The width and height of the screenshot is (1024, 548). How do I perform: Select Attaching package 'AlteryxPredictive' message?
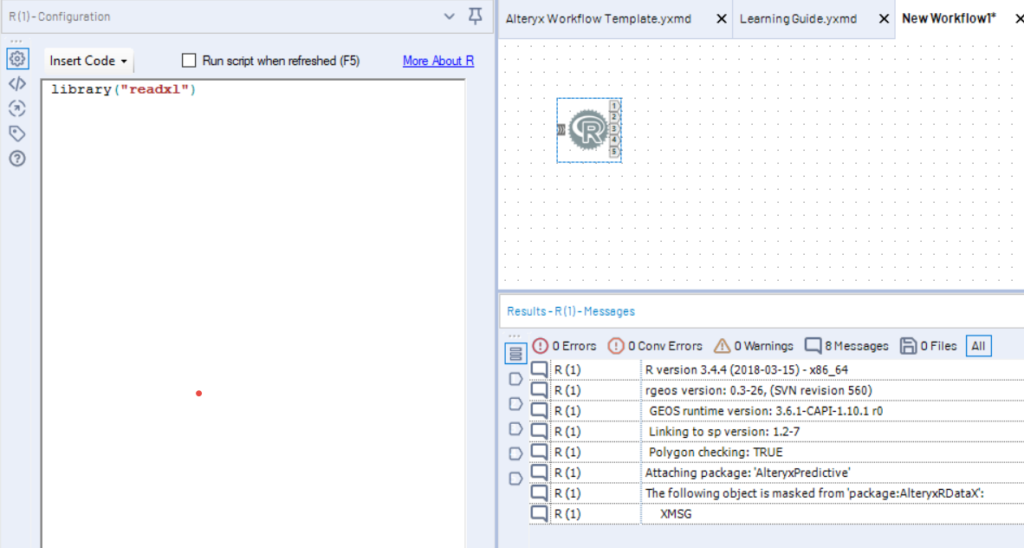tap(776, 473)
